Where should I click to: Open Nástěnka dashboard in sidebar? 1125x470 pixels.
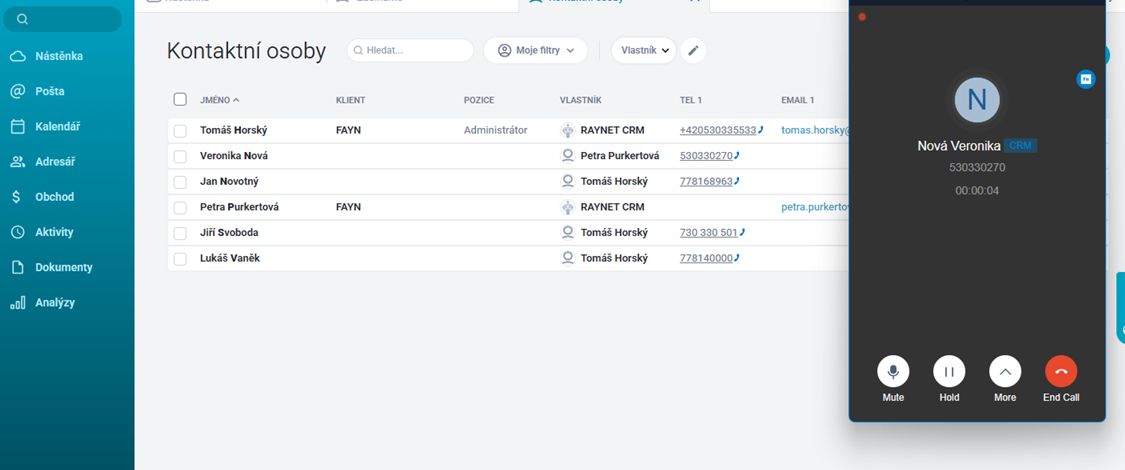click(x=59, y=56)
